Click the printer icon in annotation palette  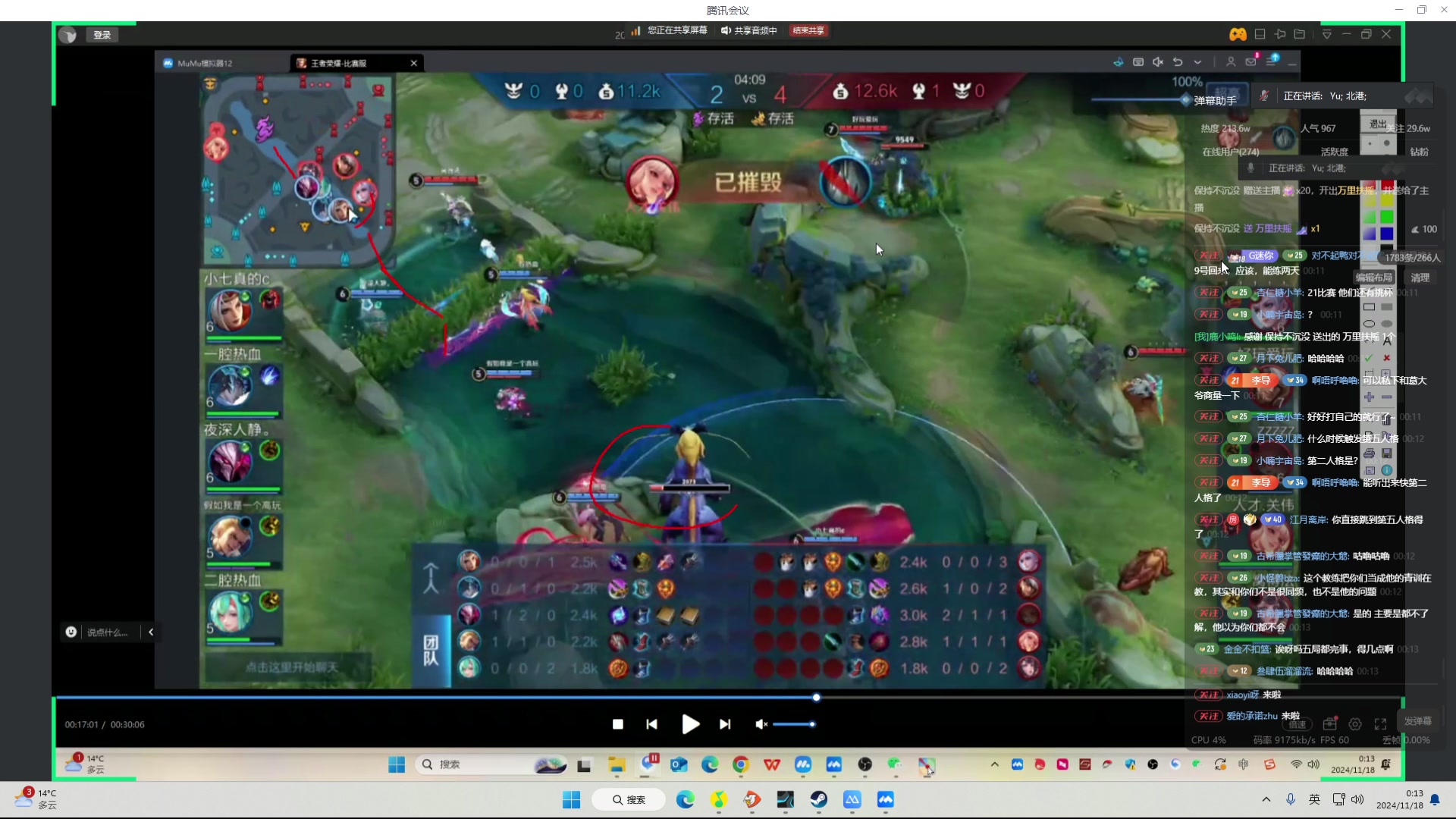[x=1369, y=453]
